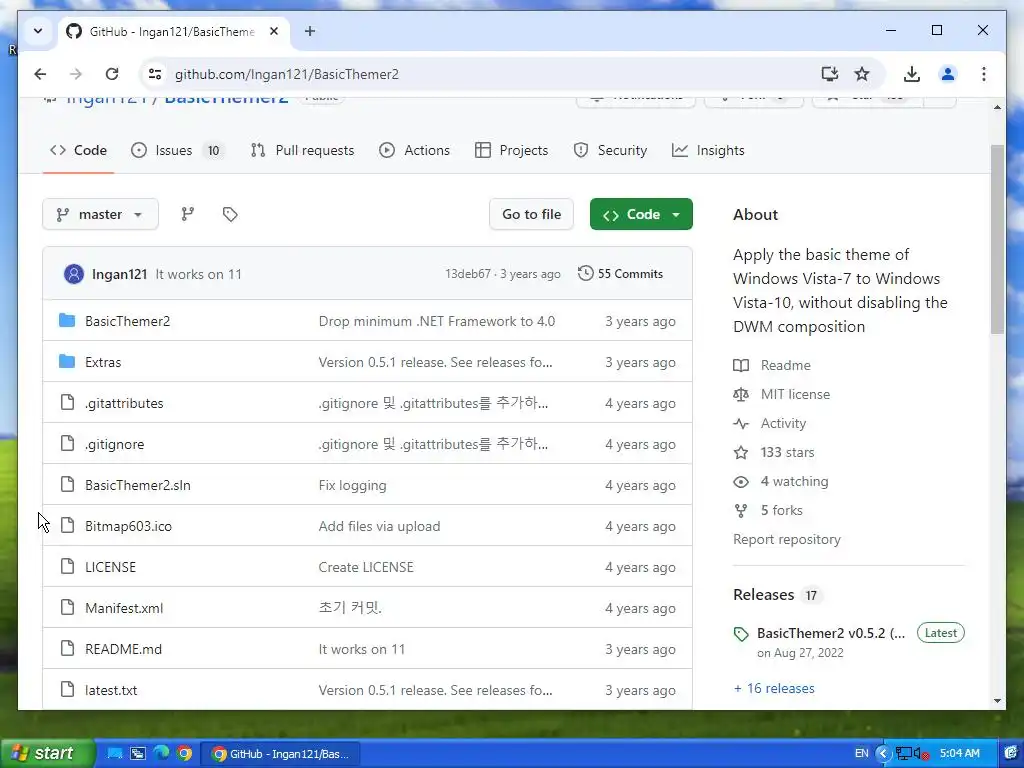Image resolution: width=1024 pixels, height=768 pixels.
Task: Open the + 16 releases link
Action: [x=774, y=688]
